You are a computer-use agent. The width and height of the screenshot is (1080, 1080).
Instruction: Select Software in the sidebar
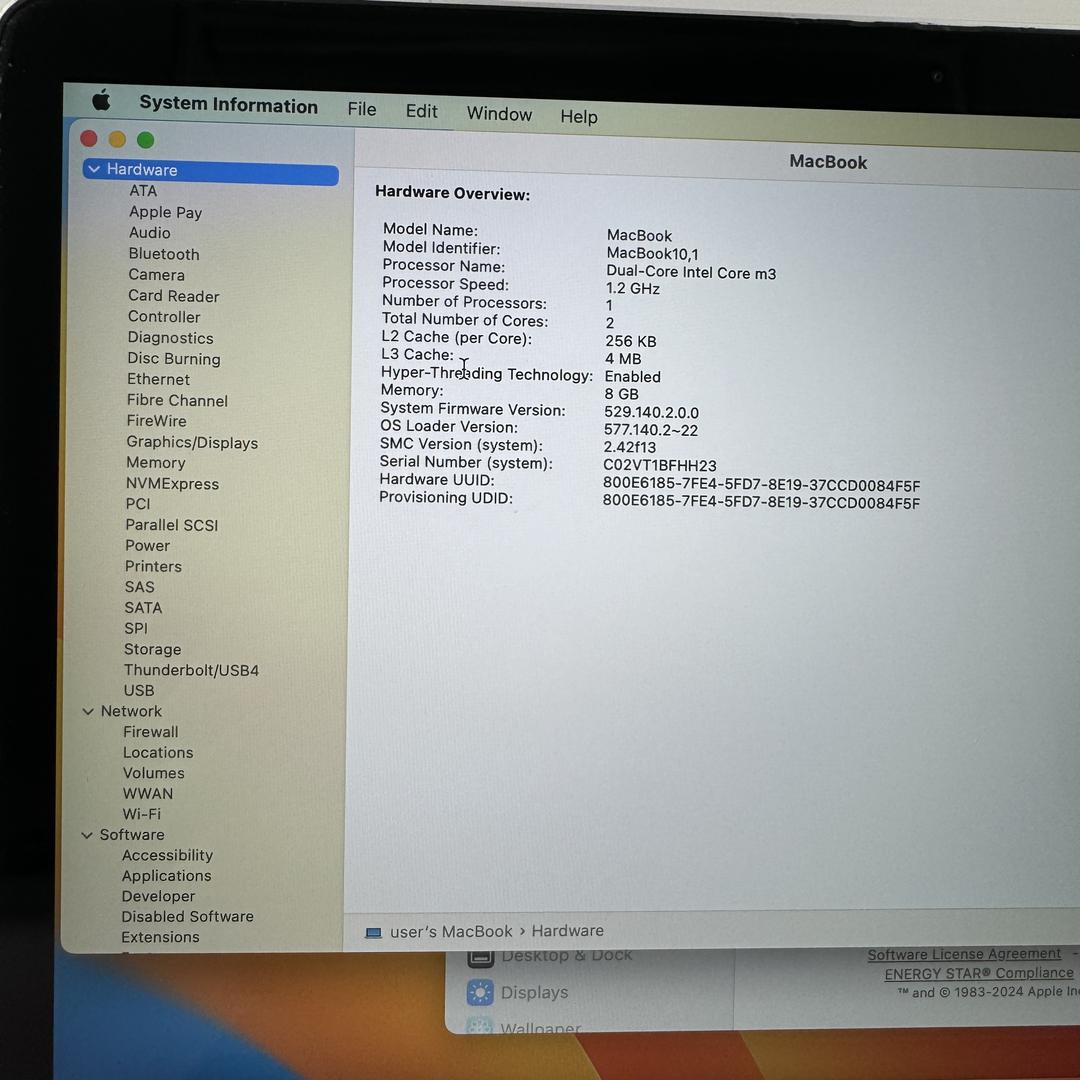[132, 835]
